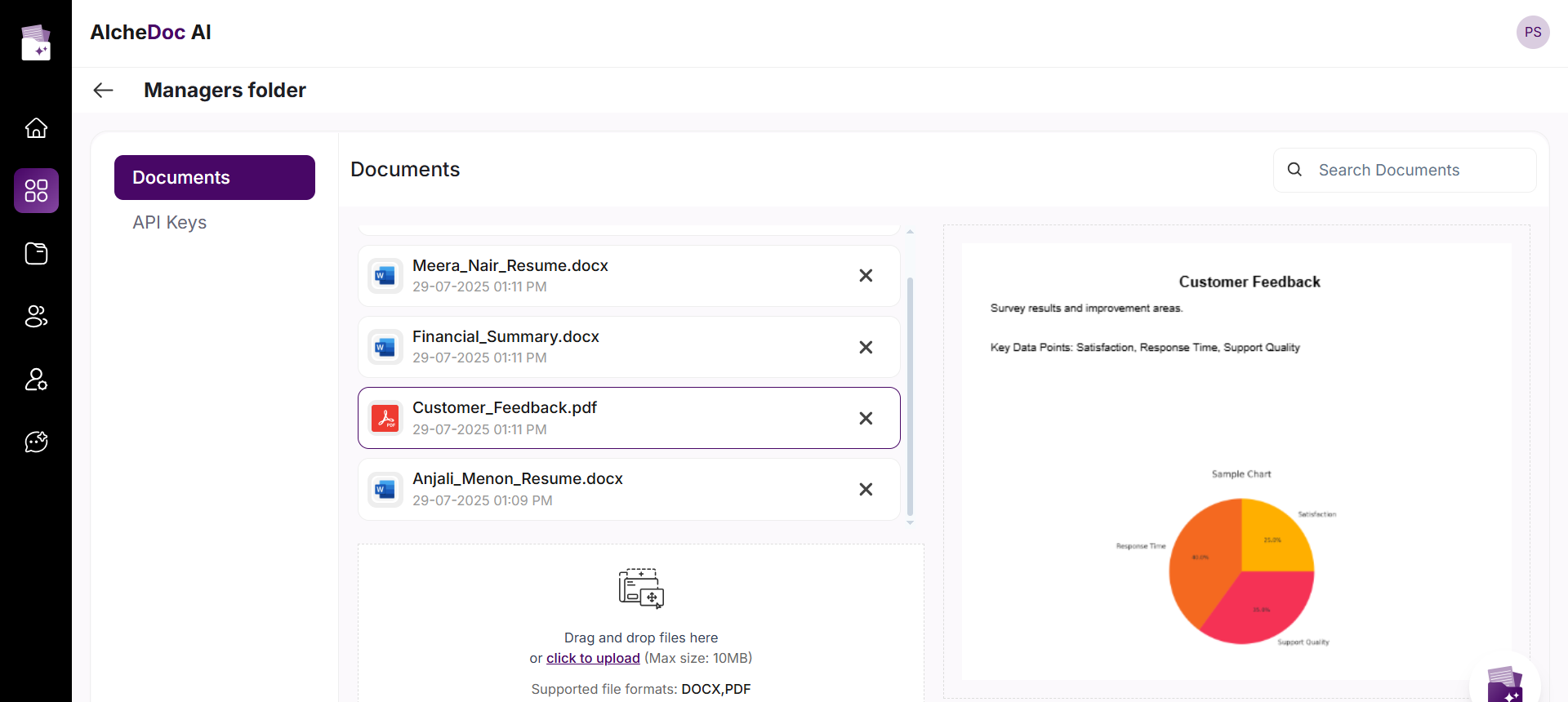This screenshot has height=702, width=1568.
Task: Click the 'Supported file formats: DOCX,PDF' text
Action: 641,689
